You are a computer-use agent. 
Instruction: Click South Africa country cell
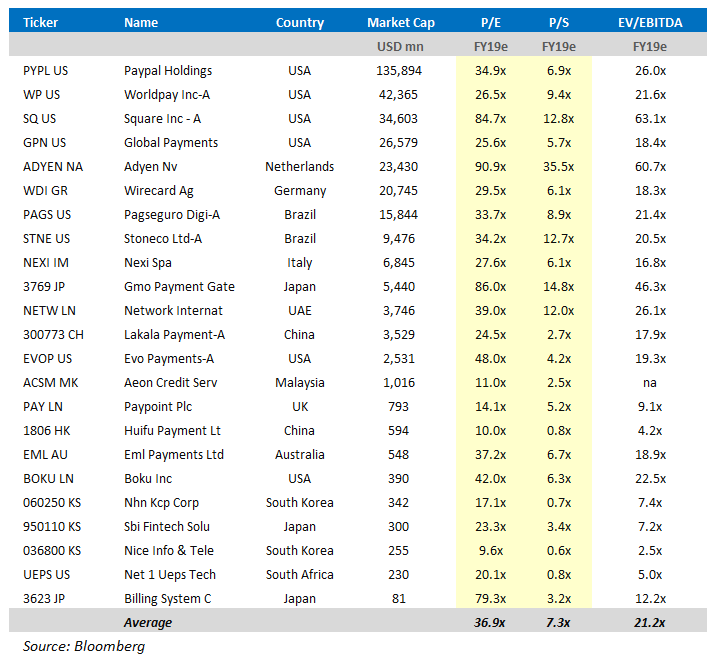click(x=300, y=575)
